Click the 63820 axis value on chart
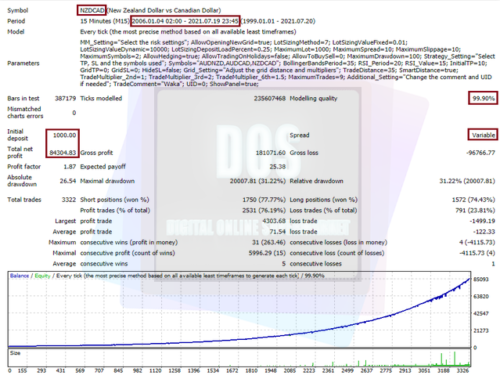This screenshot has width=500, height=379. pyautogui.click(x=481, y=296)
